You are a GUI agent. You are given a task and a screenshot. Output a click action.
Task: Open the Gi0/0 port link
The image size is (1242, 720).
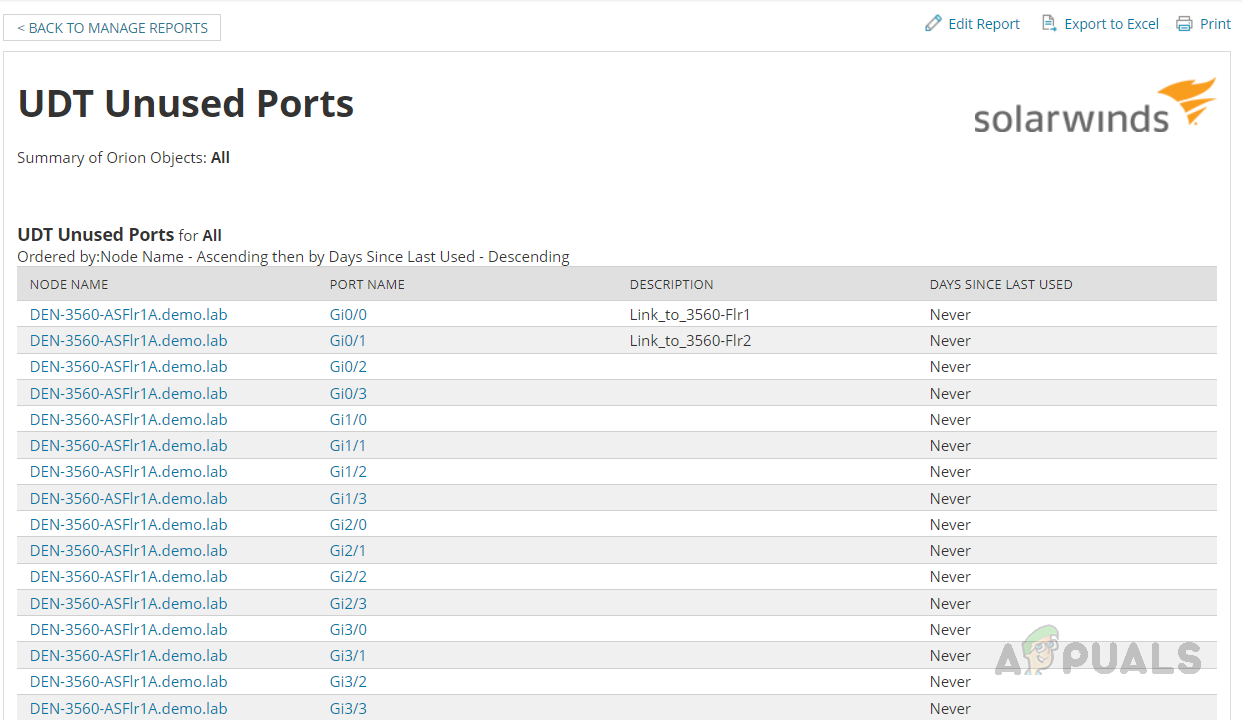(348, 314)
